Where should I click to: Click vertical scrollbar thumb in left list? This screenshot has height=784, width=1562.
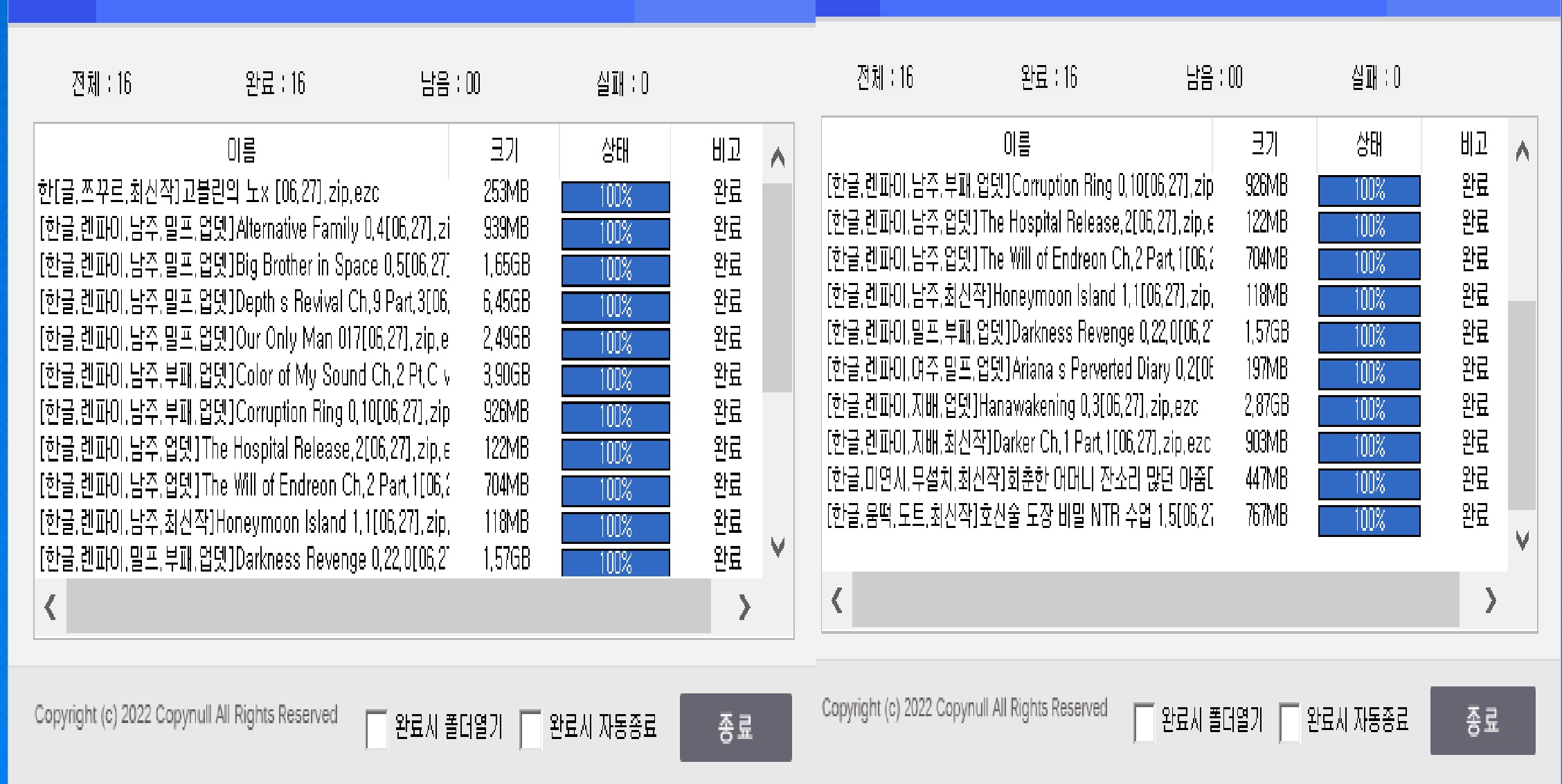[778, 287]
